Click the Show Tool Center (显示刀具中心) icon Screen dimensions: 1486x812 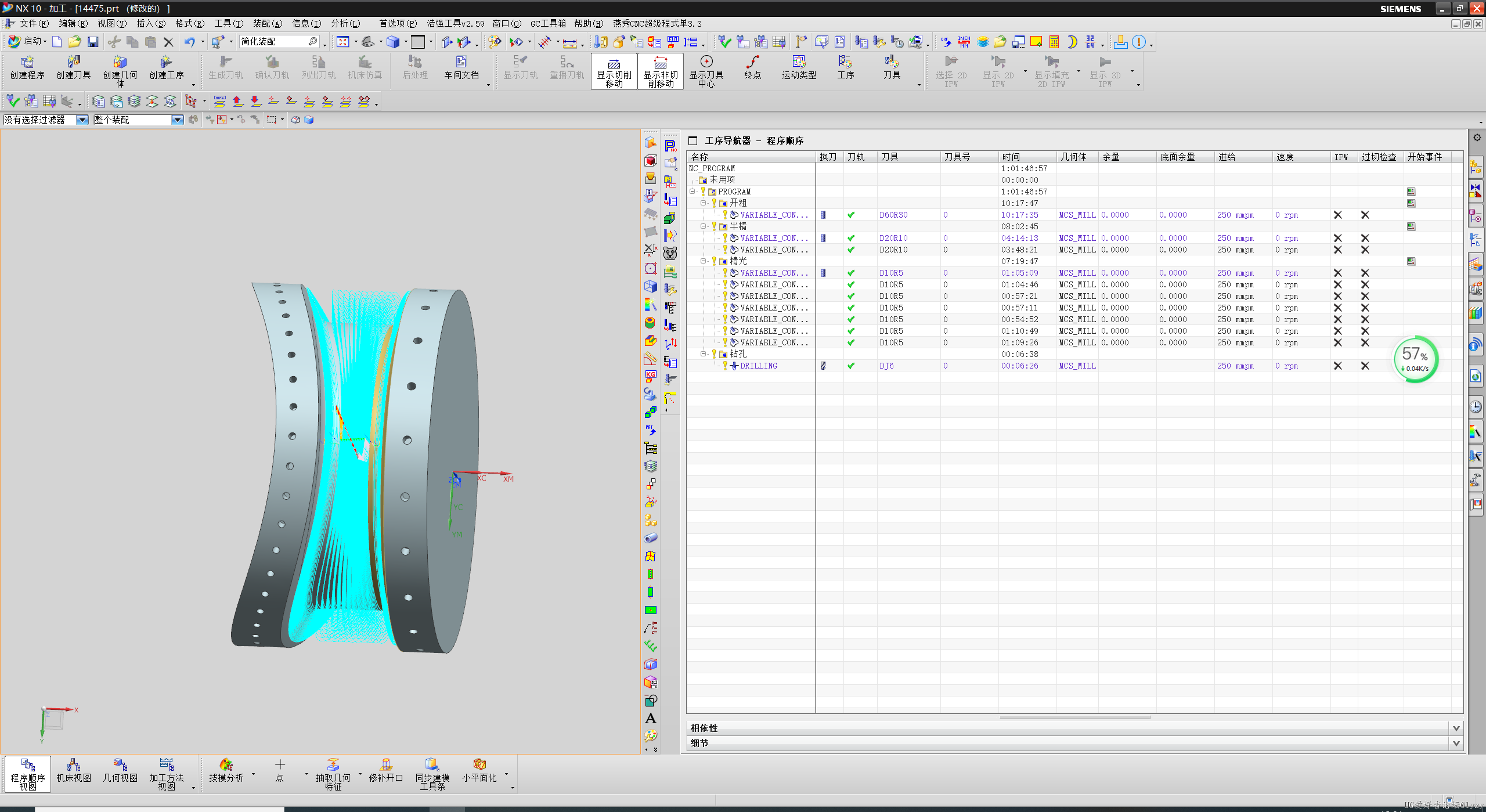(706, 71)
